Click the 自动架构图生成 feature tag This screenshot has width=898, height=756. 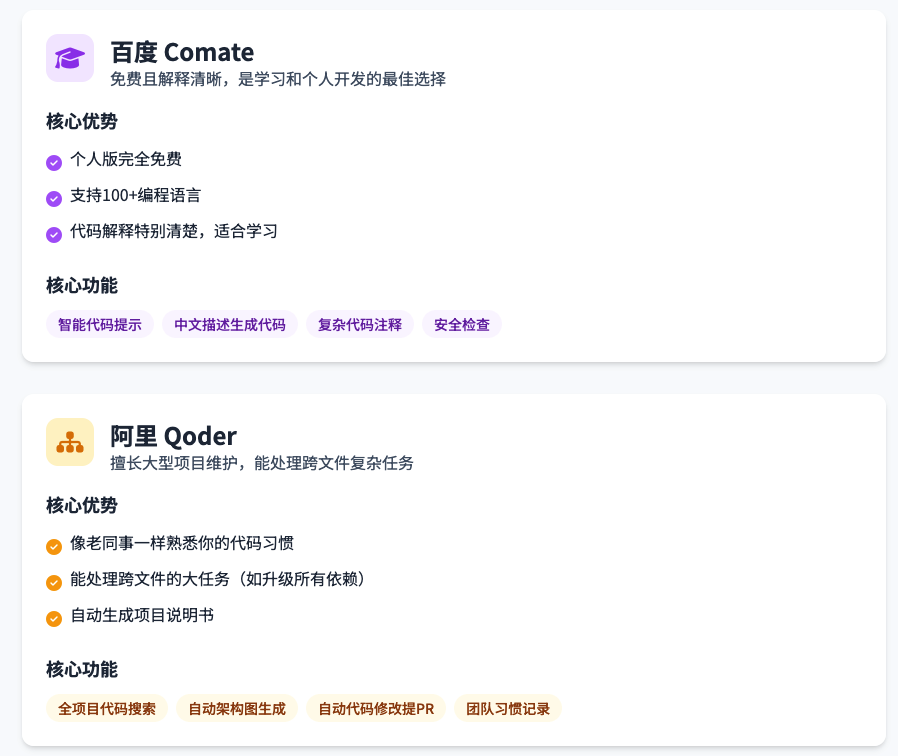click(x=237, y=709)
